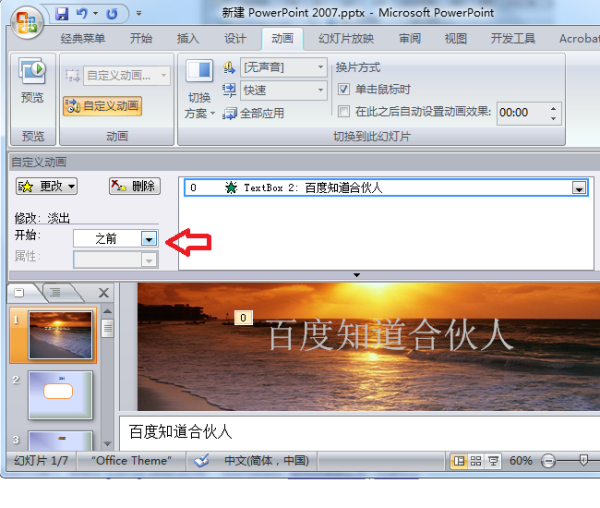Screen dimensions: 600x508
Task: Select TextBox 2 animation list entry
Action: (x=386, y=188)
